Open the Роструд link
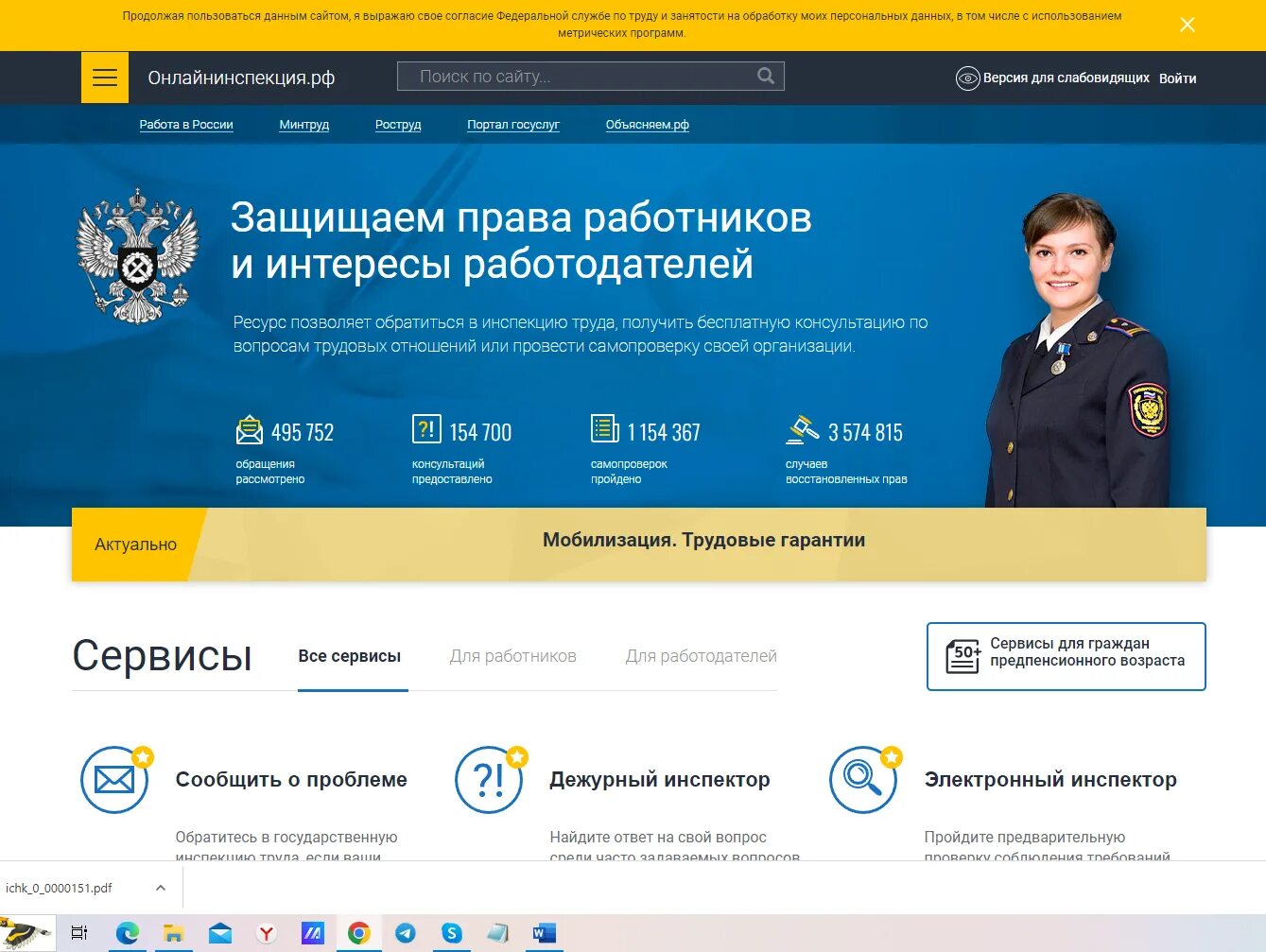The image size is (1266, 952). click(398, 125)
